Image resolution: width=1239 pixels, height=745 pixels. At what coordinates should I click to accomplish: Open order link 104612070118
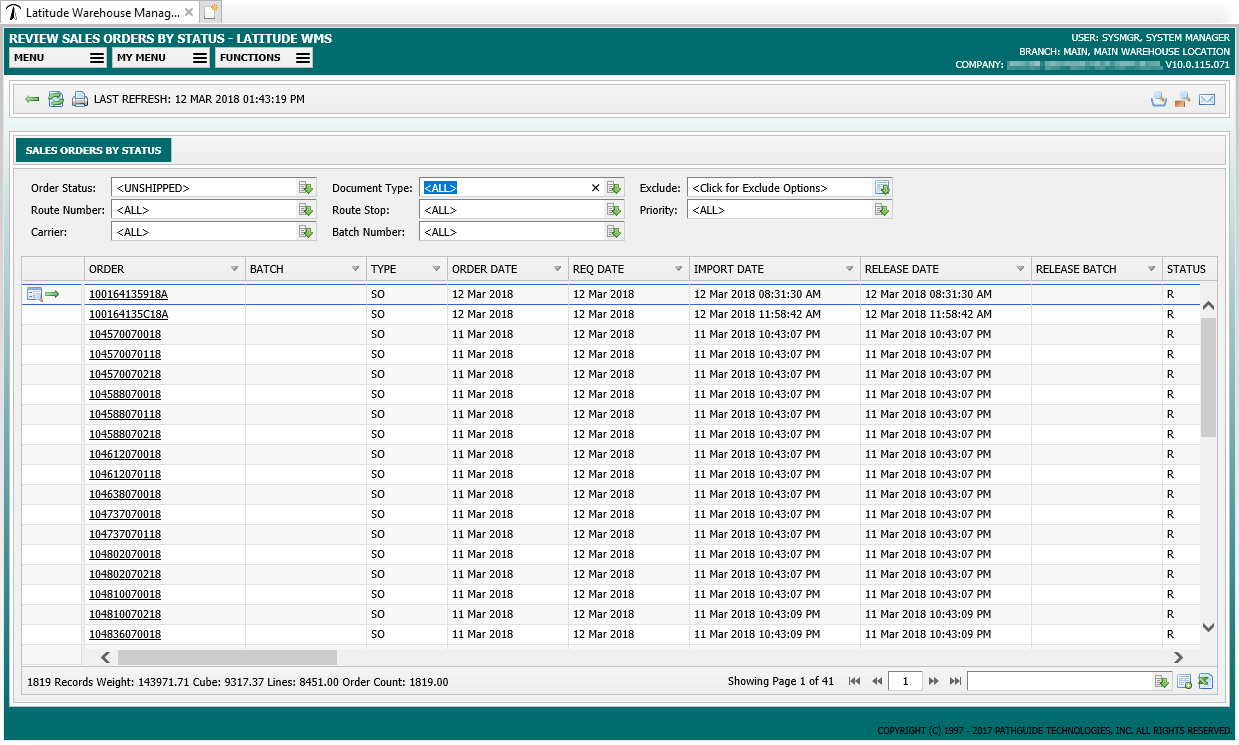pos(125,474)
